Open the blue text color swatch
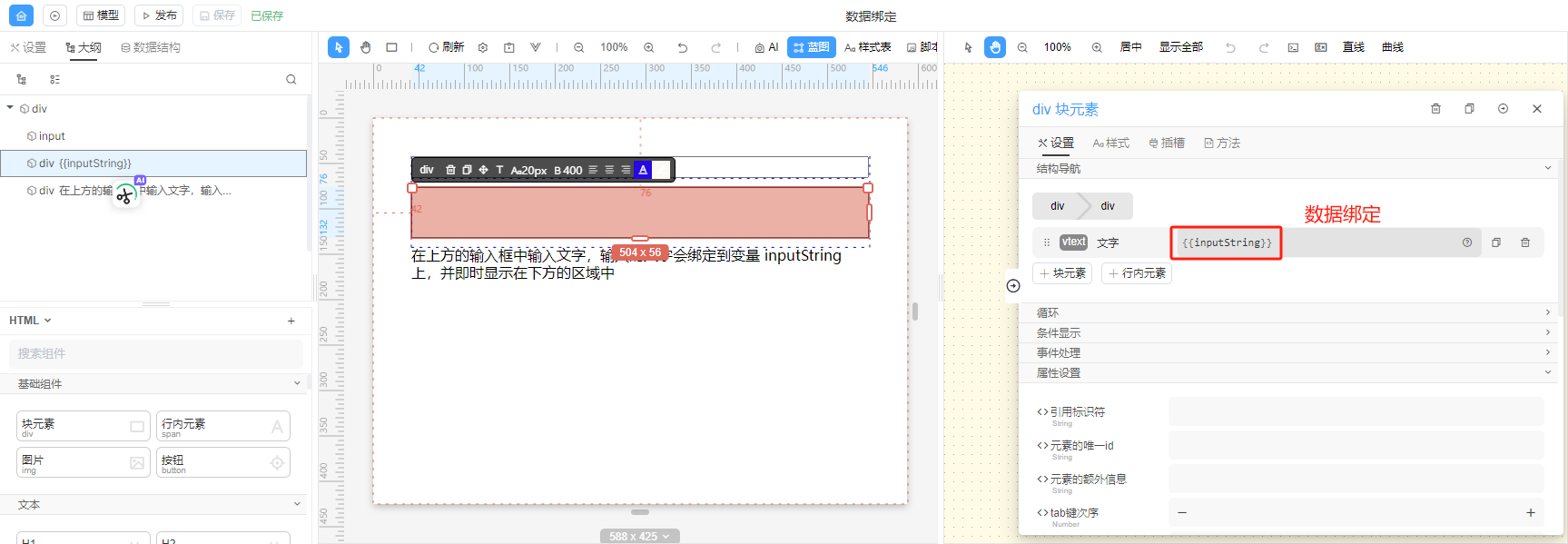Screen dimensions: 1568x544 click(643, 170)
